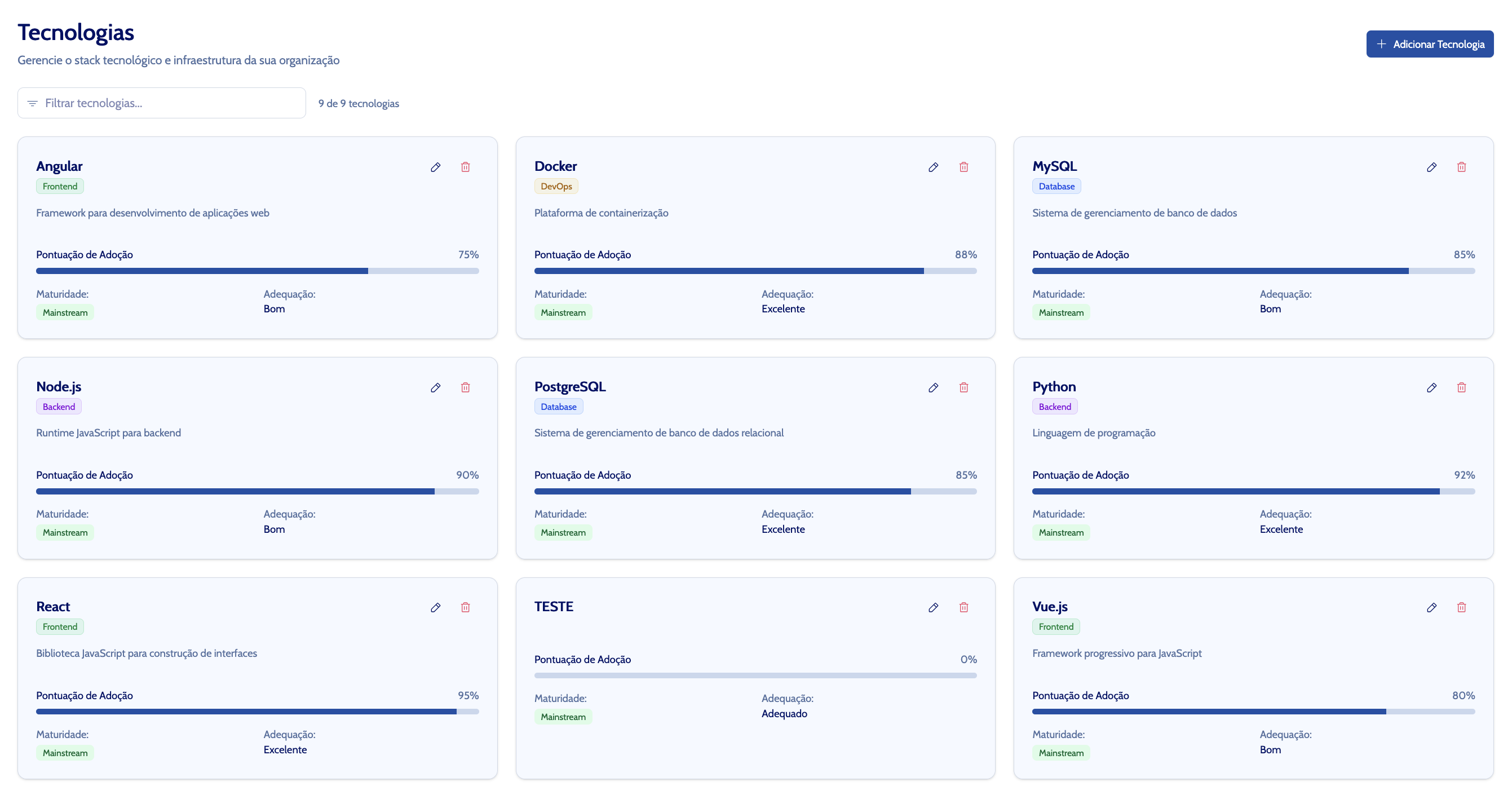Edit the MySQL technology entry
Screen dimensions: 1512x786
tap(1431, 167)
